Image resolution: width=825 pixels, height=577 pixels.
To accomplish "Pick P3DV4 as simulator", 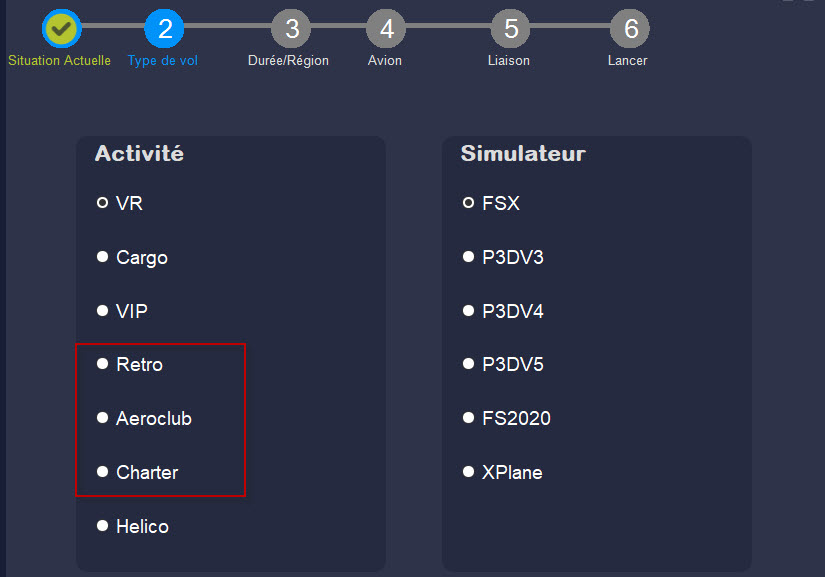I will pos(468,310).
